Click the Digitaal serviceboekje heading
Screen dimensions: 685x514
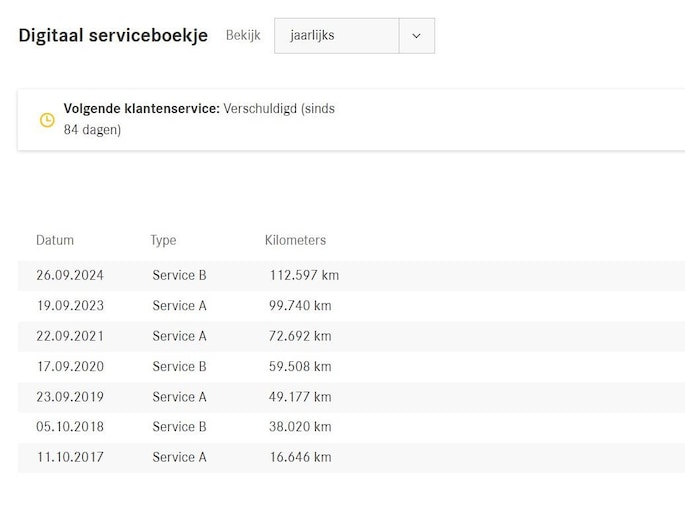point(113,35)
